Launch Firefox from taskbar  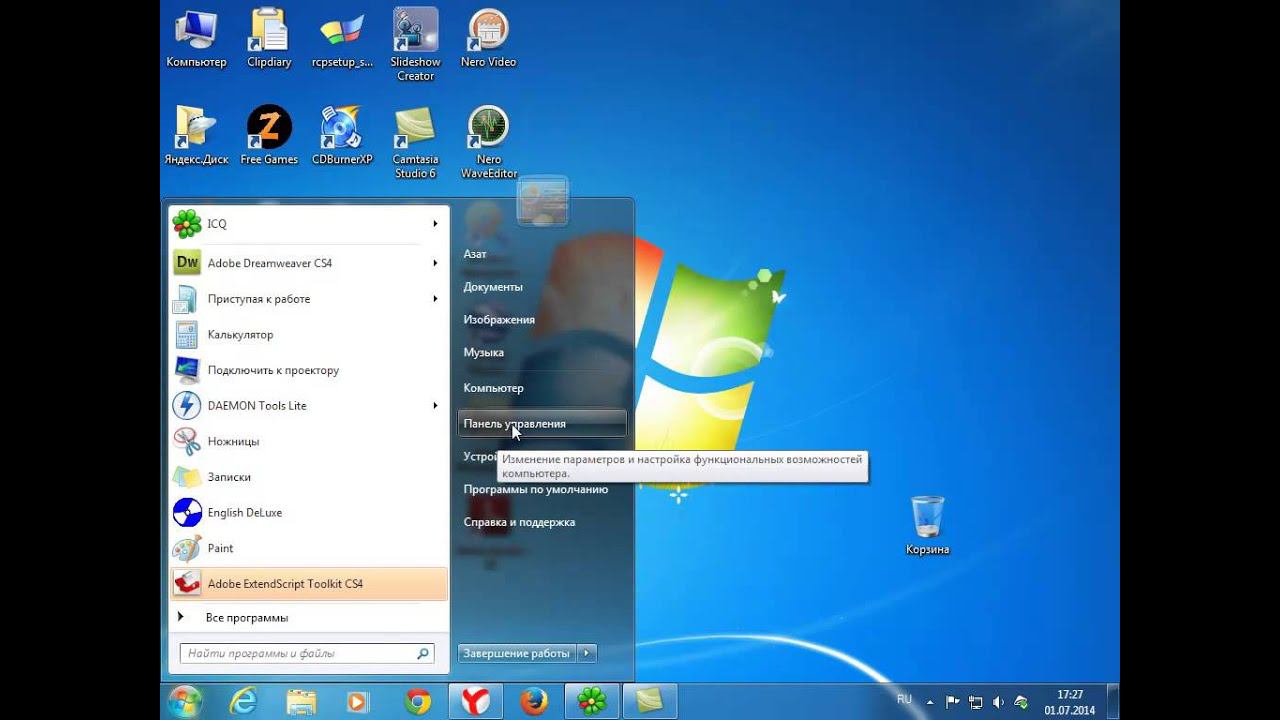[x=533, y=702]
